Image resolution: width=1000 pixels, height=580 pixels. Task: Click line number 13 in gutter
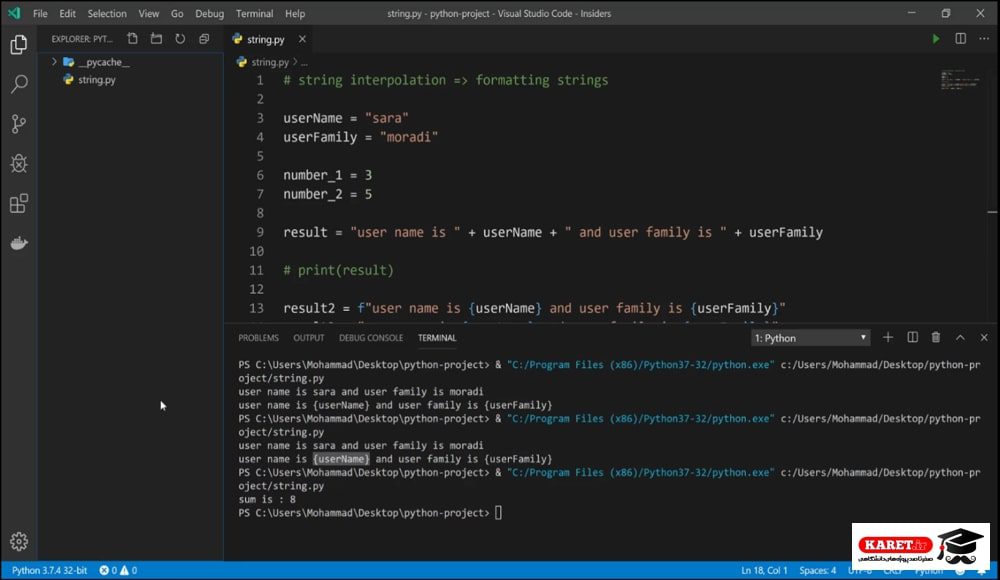256,308
